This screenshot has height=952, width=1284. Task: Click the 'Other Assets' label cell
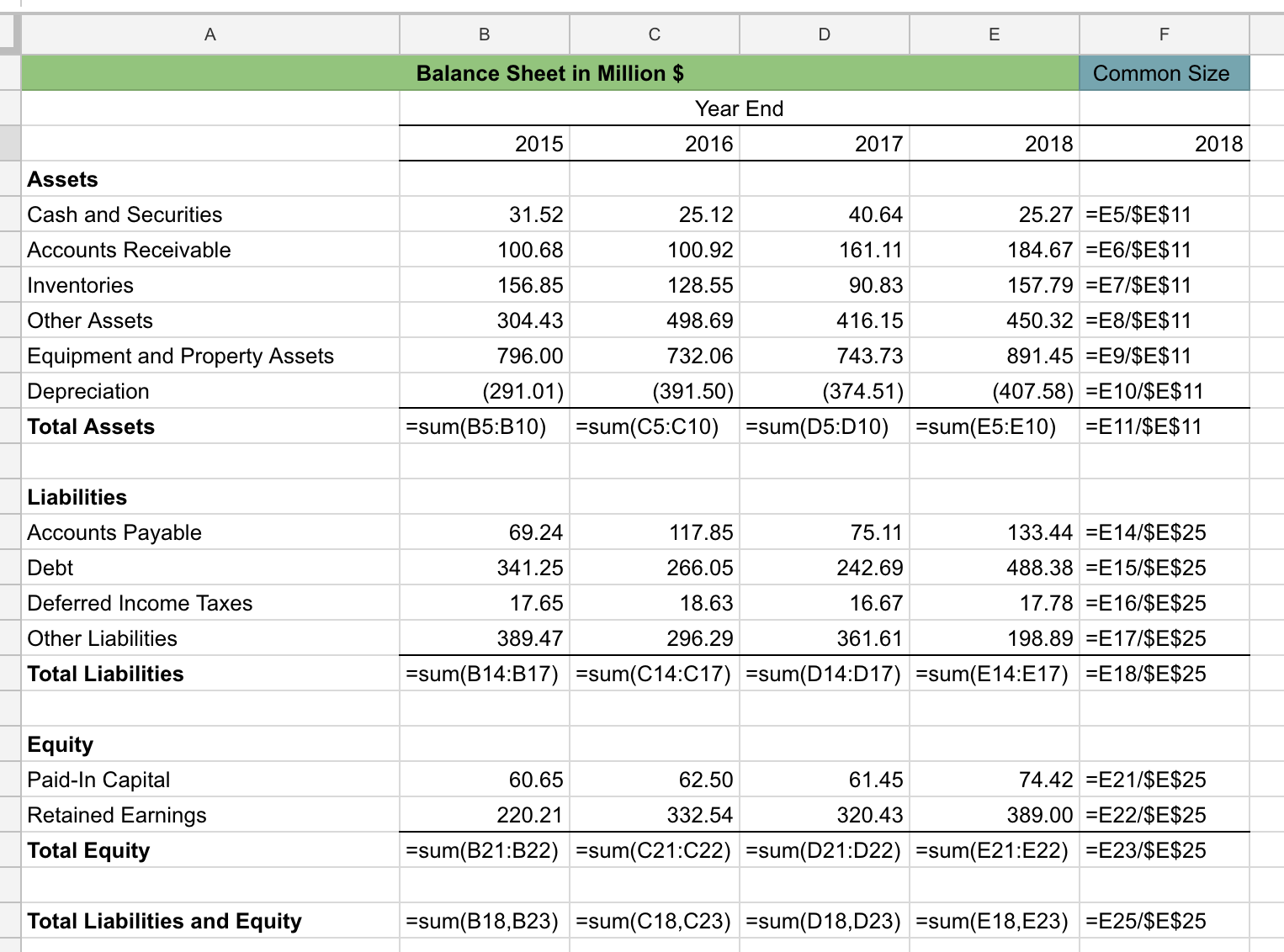click(210, 320)
